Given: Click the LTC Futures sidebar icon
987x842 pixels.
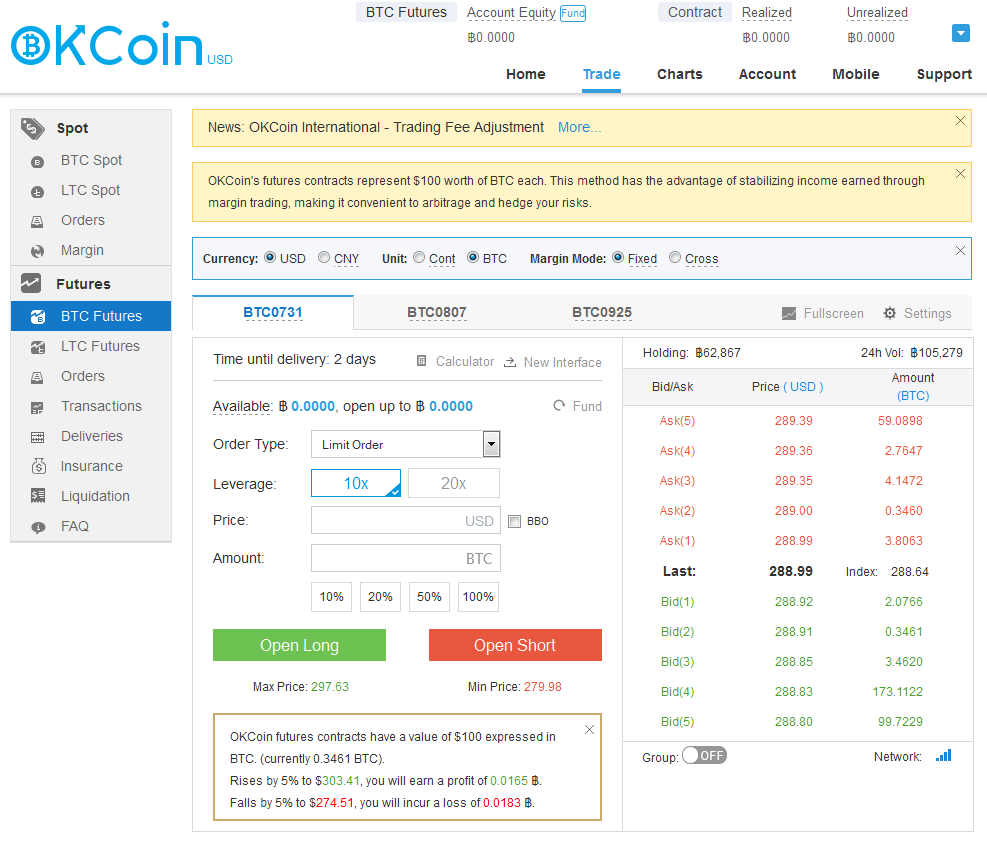Looking at the screenshot, I should point(38,347).
